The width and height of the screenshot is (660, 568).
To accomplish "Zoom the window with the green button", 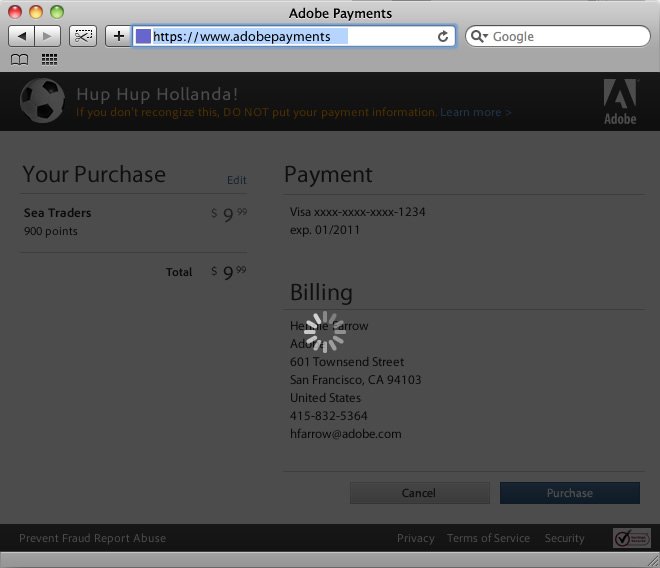I will (57, 12).
